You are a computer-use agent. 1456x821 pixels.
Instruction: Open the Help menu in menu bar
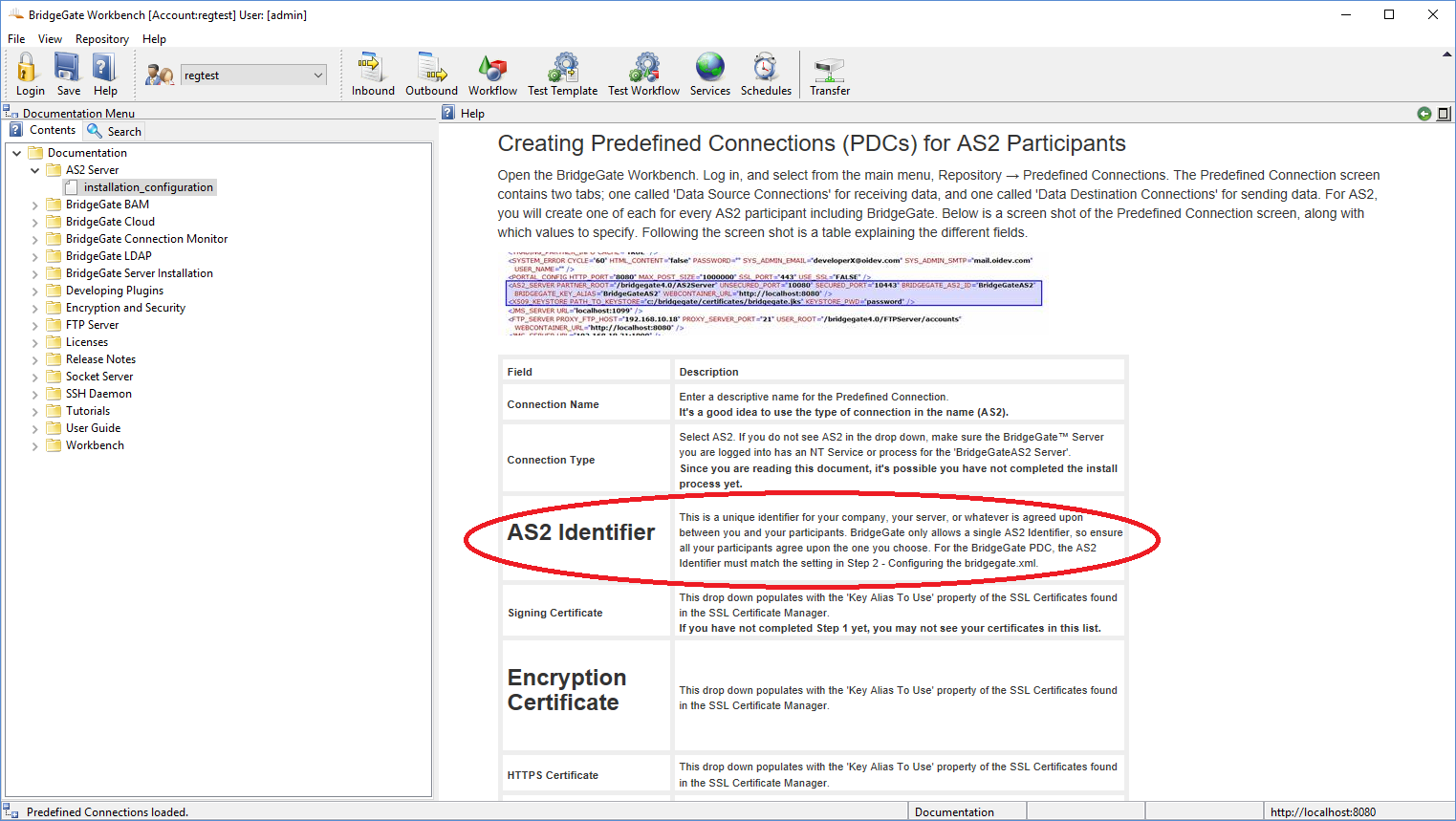154,39
